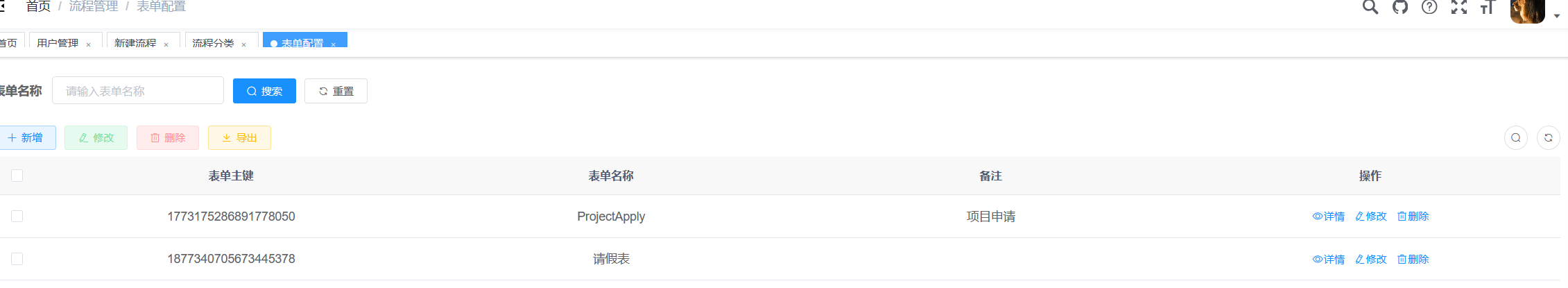Open the font size setting icon
This screenshot has width=1568, height=288.
click(1488, 7)
